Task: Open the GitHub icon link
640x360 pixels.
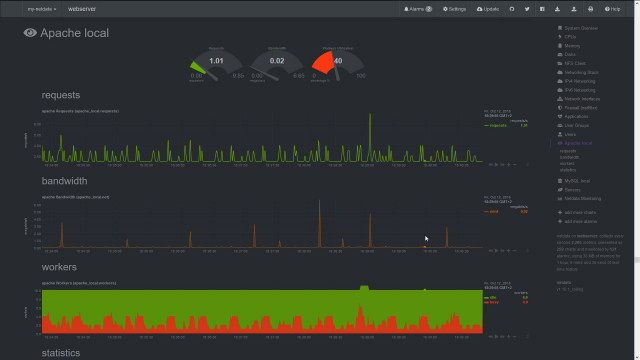Action: 512,9
